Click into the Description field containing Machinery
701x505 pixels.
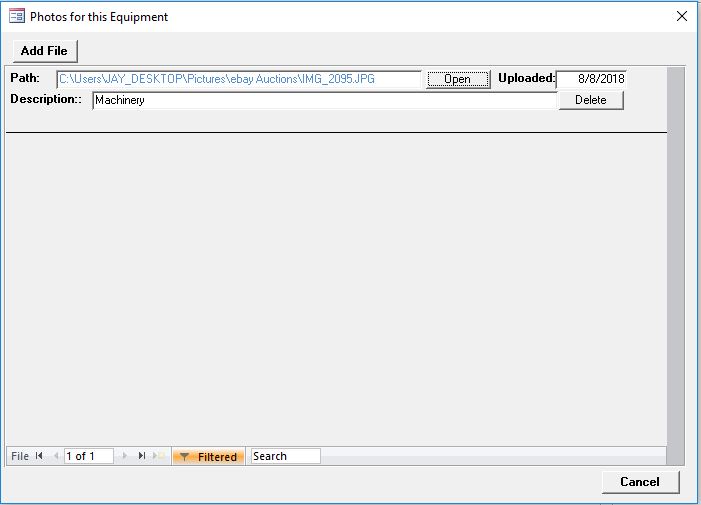point(325,100)
